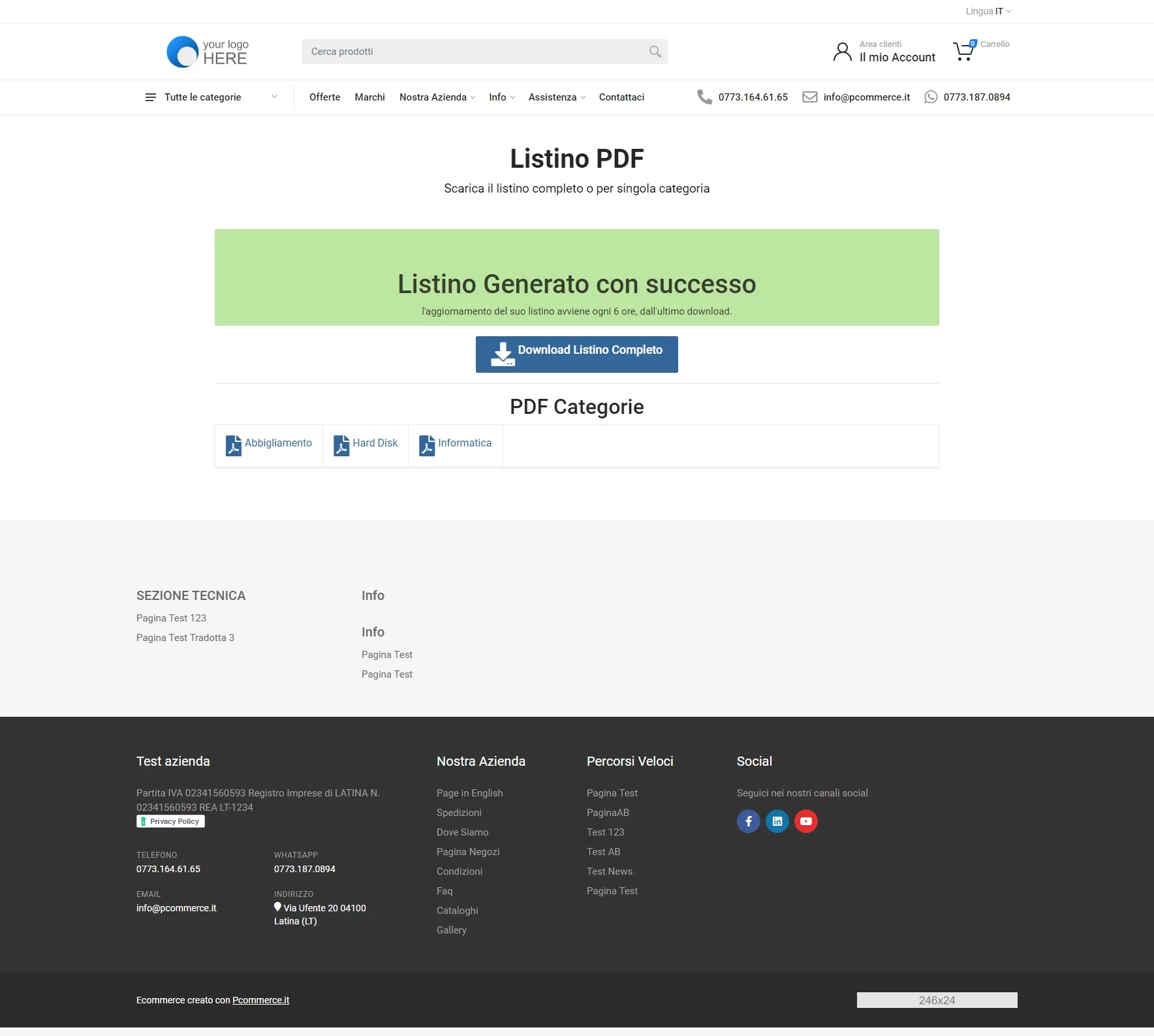Open the Contattaci menu item
1154x1036 pixels.
pos(621,97)
